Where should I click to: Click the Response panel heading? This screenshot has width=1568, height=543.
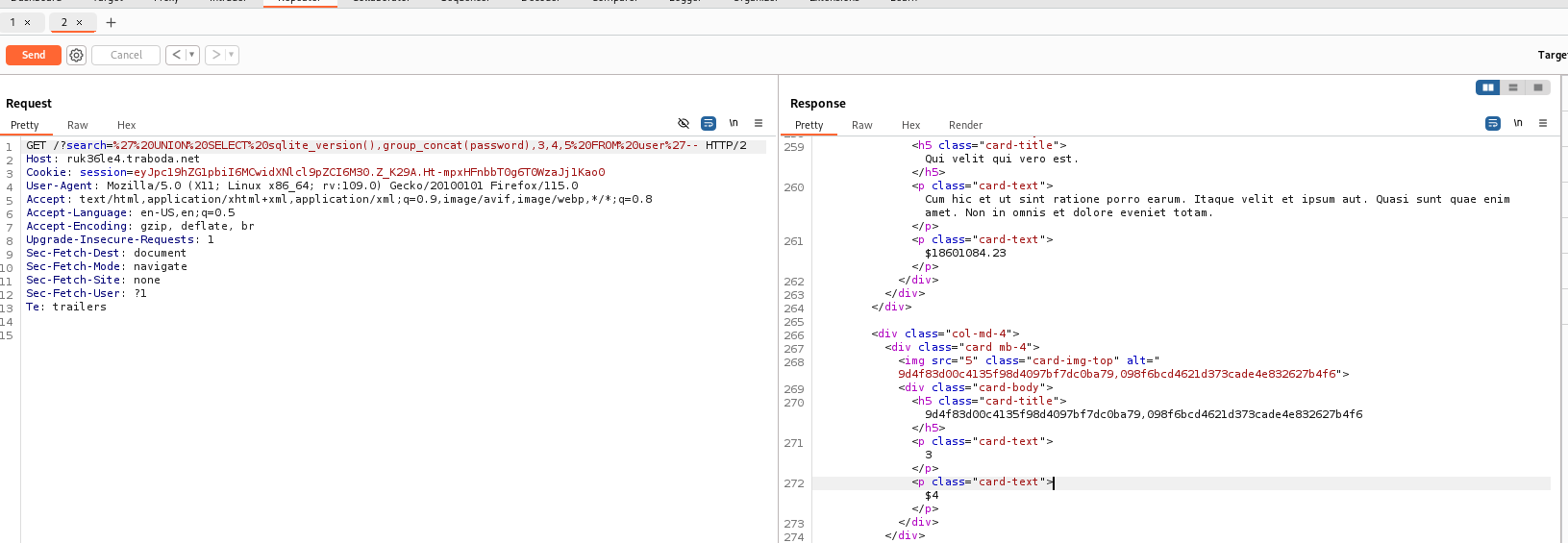click(x=818, y=103)
